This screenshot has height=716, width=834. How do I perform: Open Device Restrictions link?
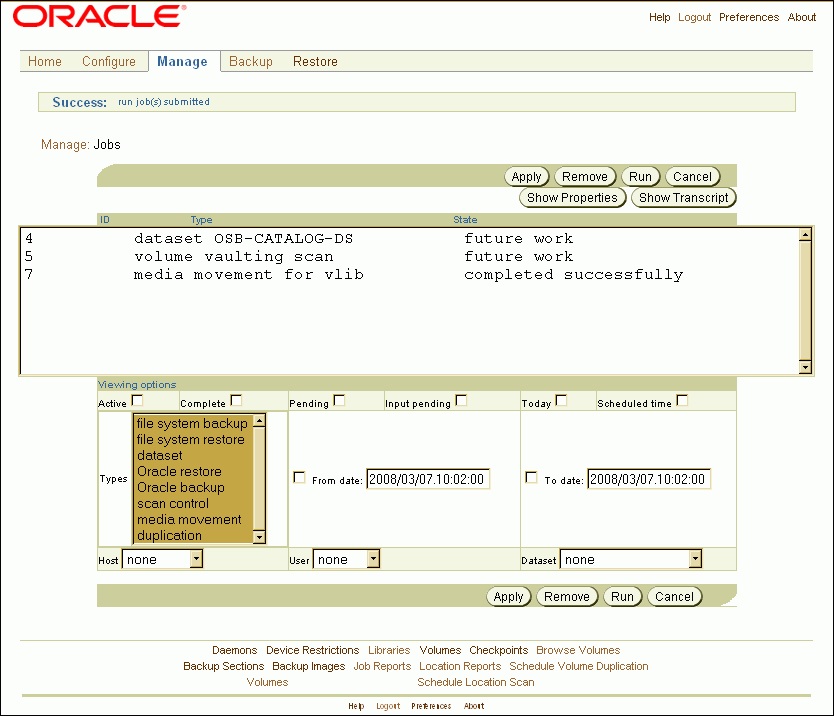(x=313, y=650)
